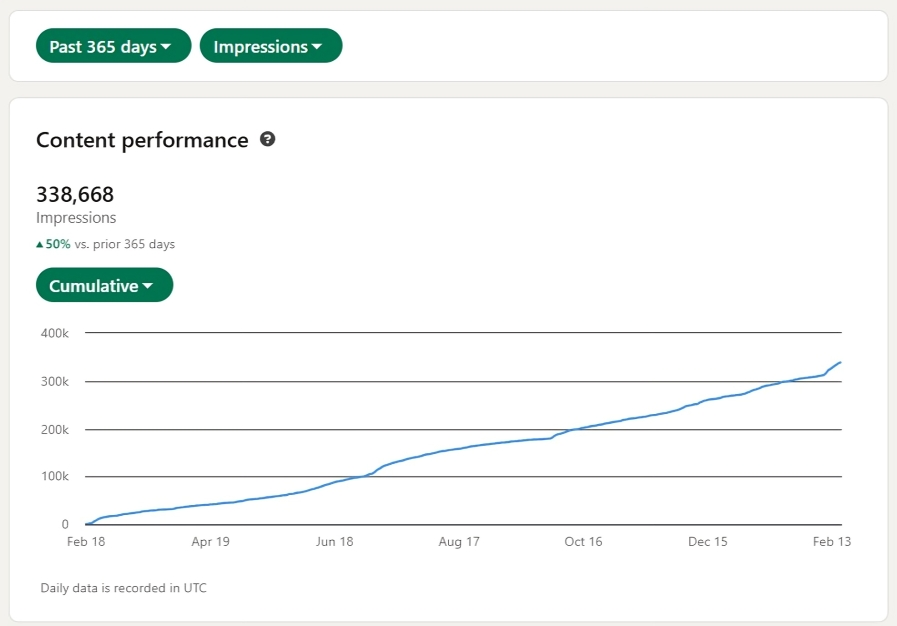Click the Content performance heading

[x=142, y=140]
